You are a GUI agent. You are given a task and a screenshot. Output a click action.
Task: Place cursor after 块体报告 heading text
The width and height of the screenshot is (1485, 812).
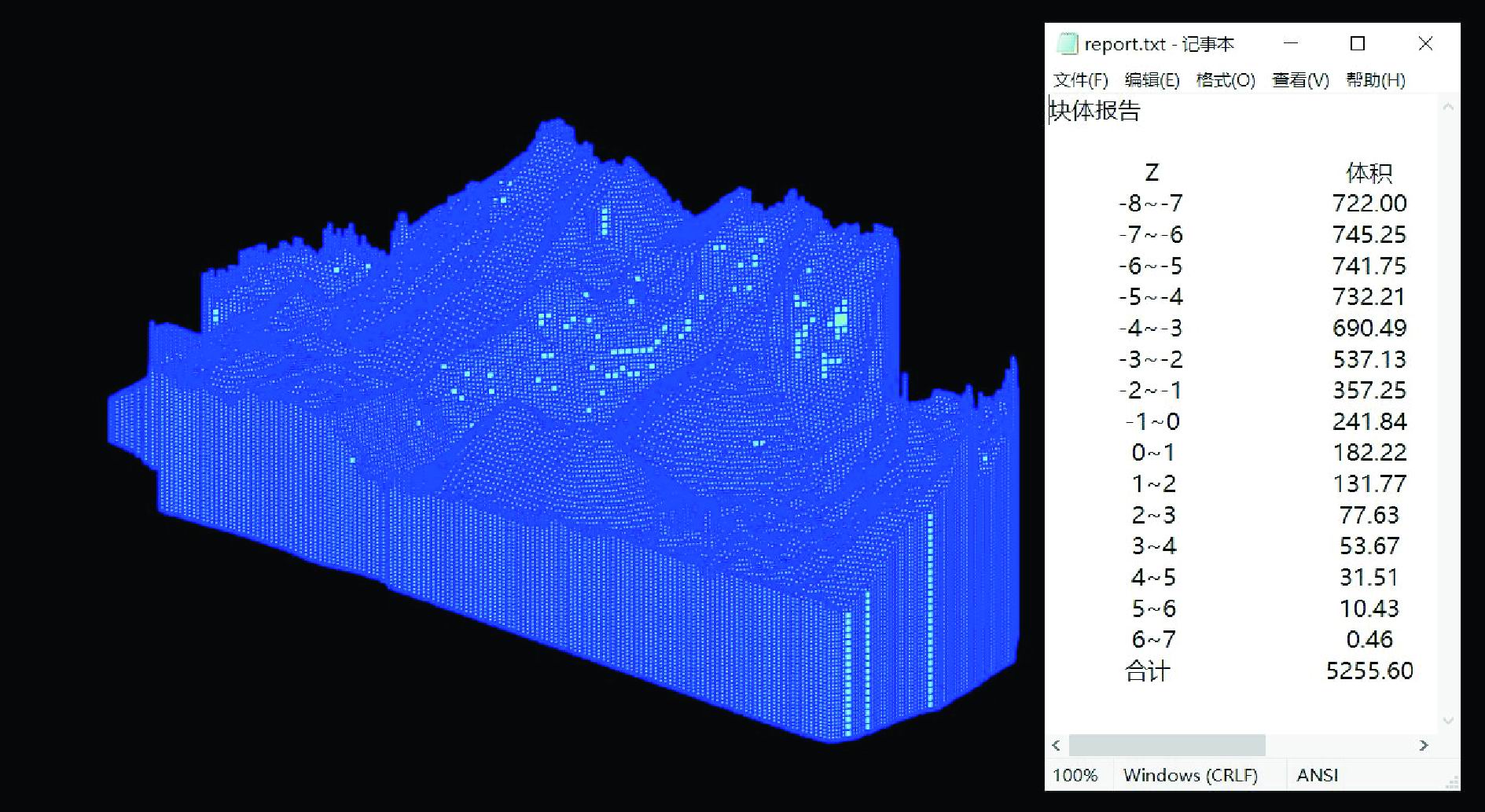click(1141, 112)
